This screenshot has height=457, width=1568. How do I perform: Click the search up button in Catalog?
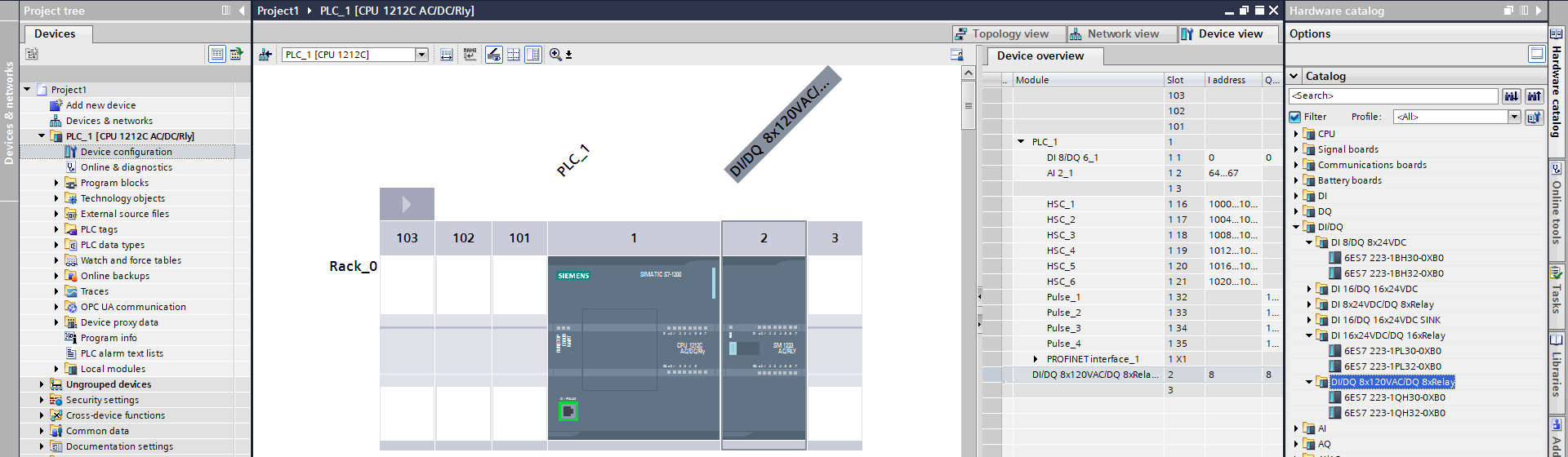click(1534, 96)
